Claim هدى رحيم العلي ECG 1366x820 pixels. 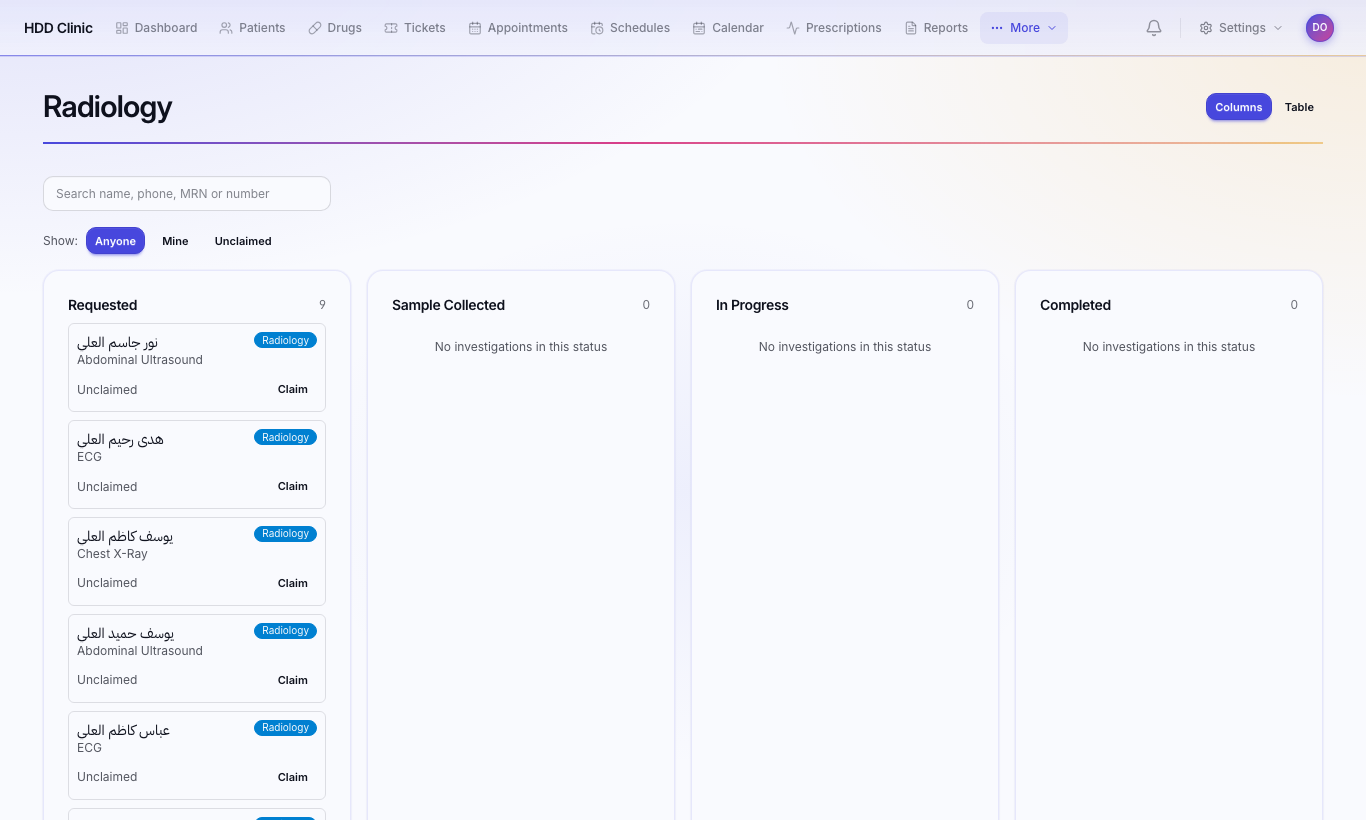[293, 487]
